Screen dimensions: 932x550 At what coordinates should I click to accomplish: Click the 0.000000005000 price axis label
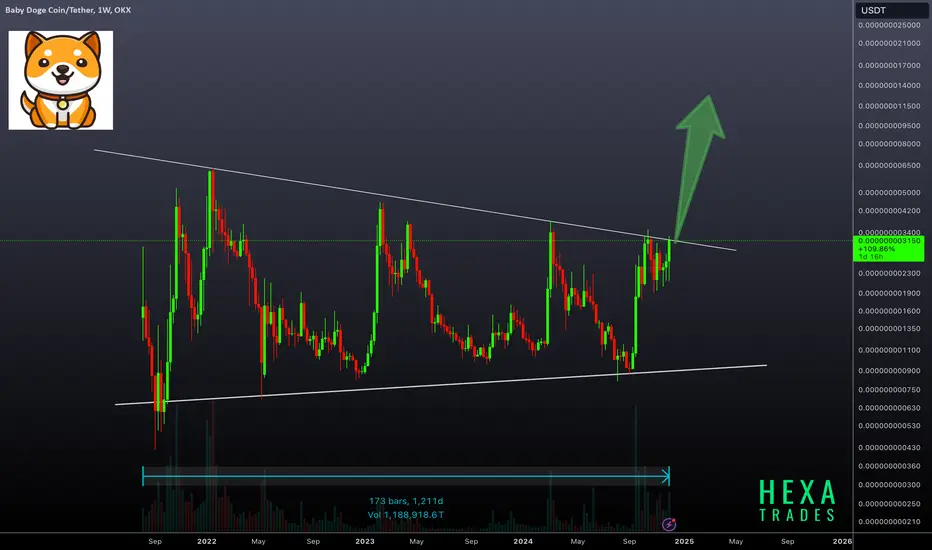[x=889, y=193]
